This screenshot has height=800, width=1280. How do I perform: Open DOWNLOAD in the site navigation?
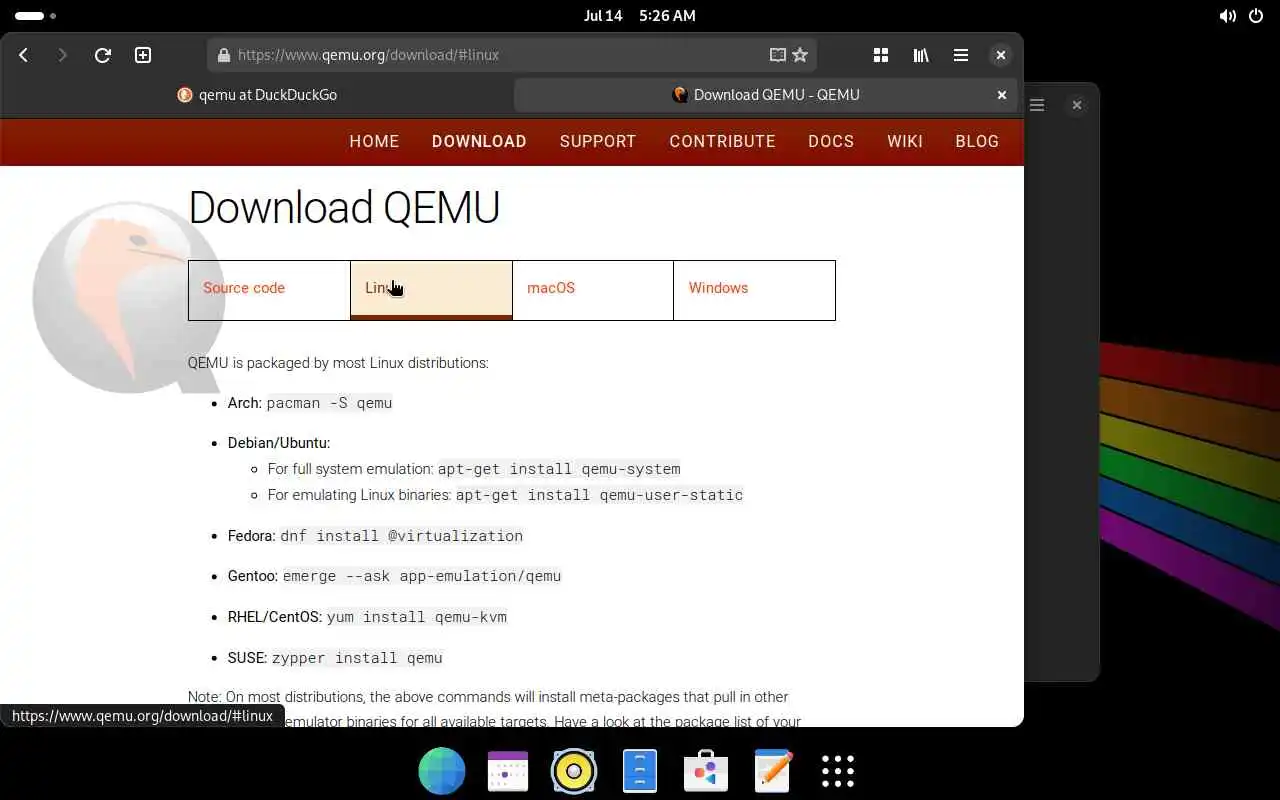point(479,141)
